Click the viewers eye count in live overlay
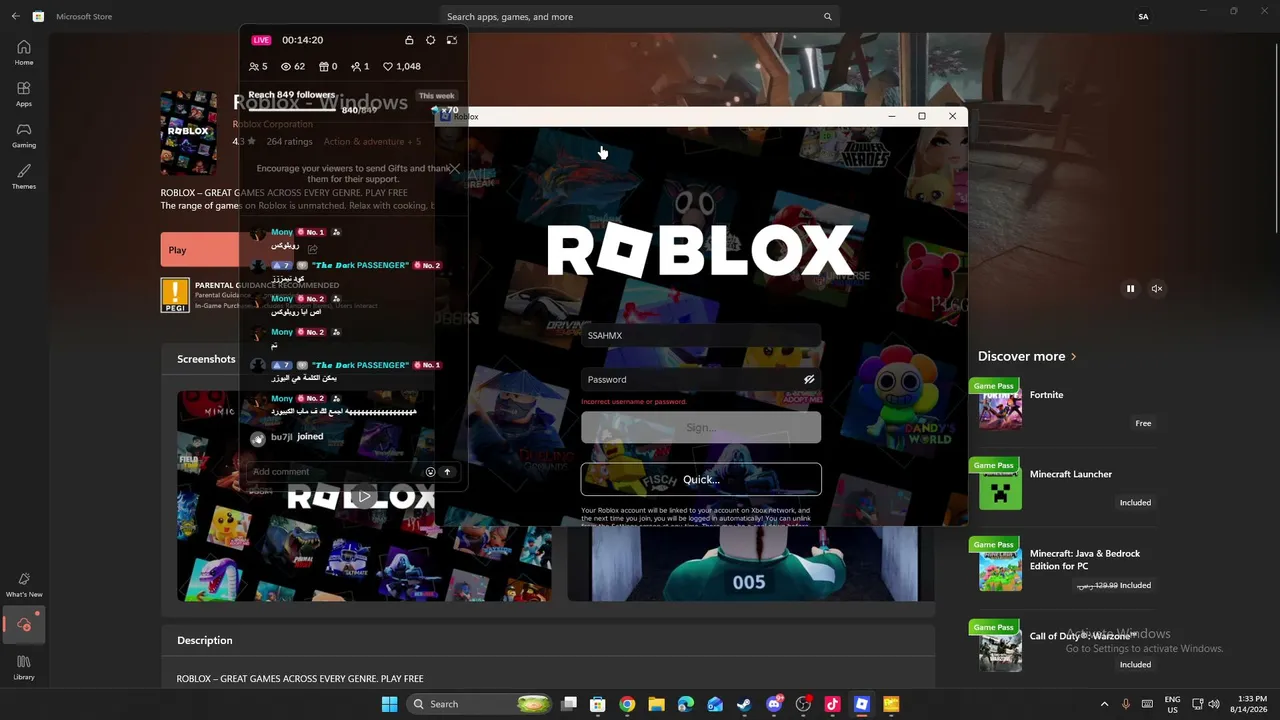 [293, 66]
